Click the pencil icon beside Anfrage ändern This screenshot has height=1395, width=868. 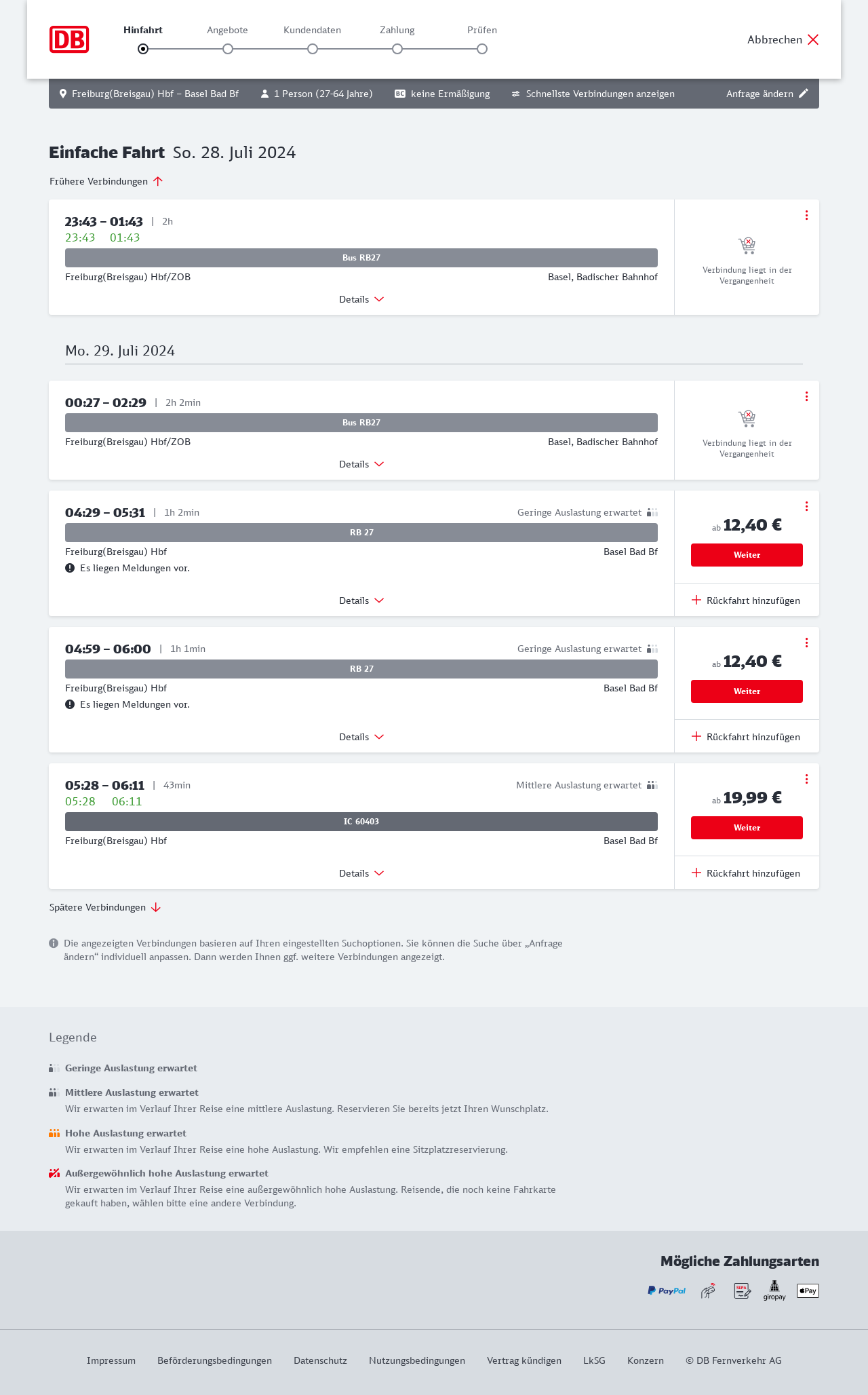pos(804,94)
